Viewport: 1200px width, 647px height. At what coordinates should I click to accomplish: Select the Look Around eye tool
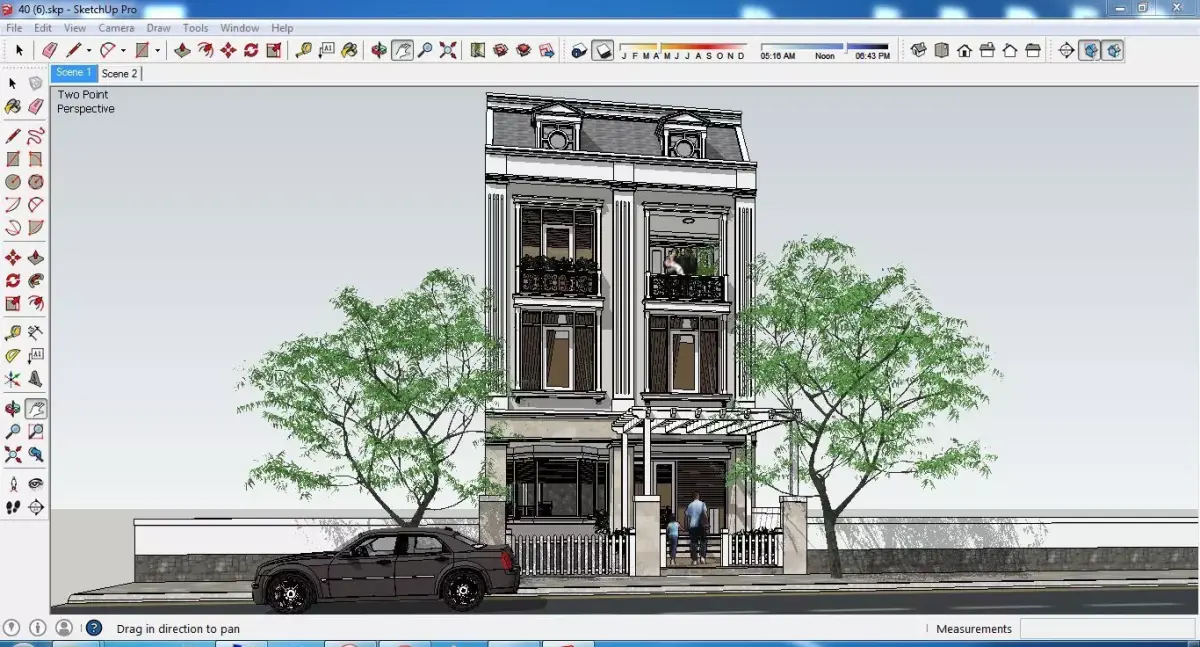pos(36,484)
